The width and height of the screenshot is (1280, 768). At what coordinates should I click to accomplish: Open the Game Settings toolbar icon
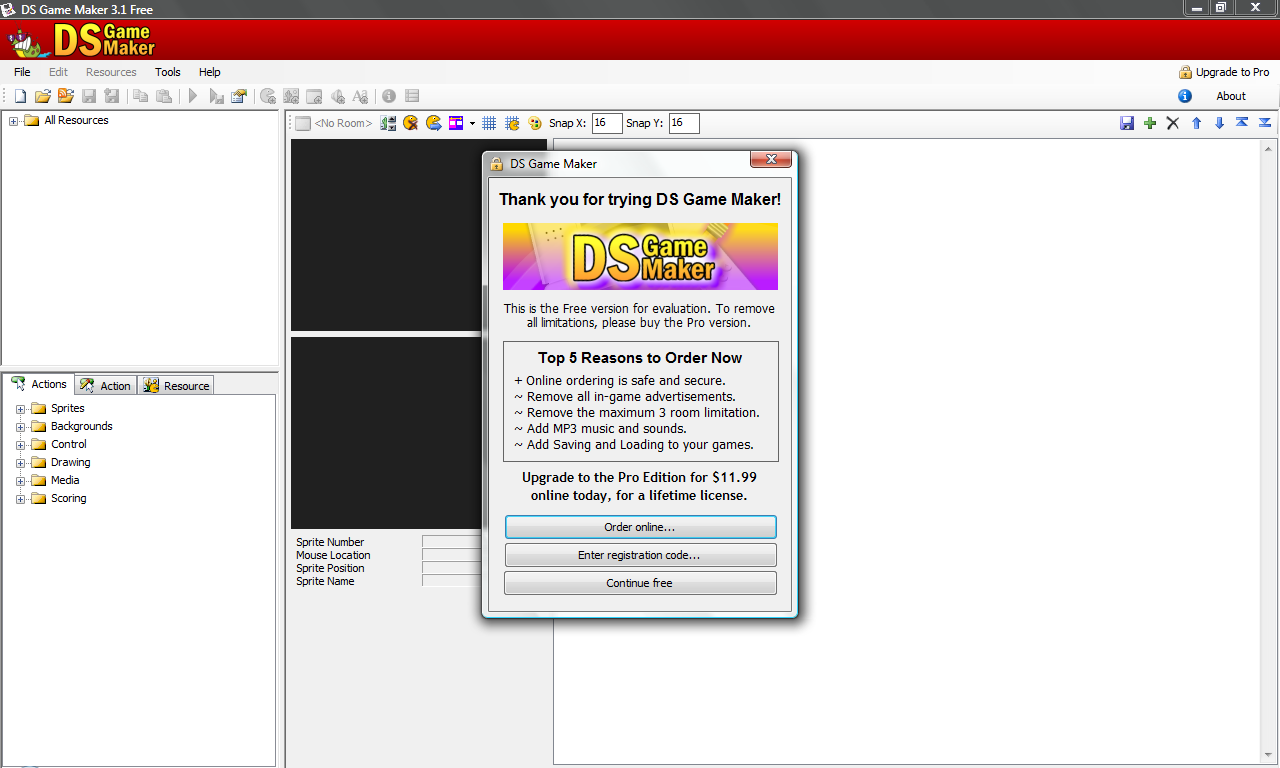click(239, 96)
